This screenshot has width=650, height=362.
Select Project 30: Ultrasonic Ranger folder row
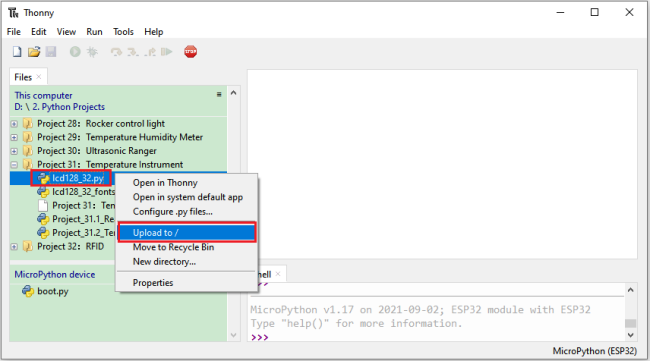pos(97,151)
